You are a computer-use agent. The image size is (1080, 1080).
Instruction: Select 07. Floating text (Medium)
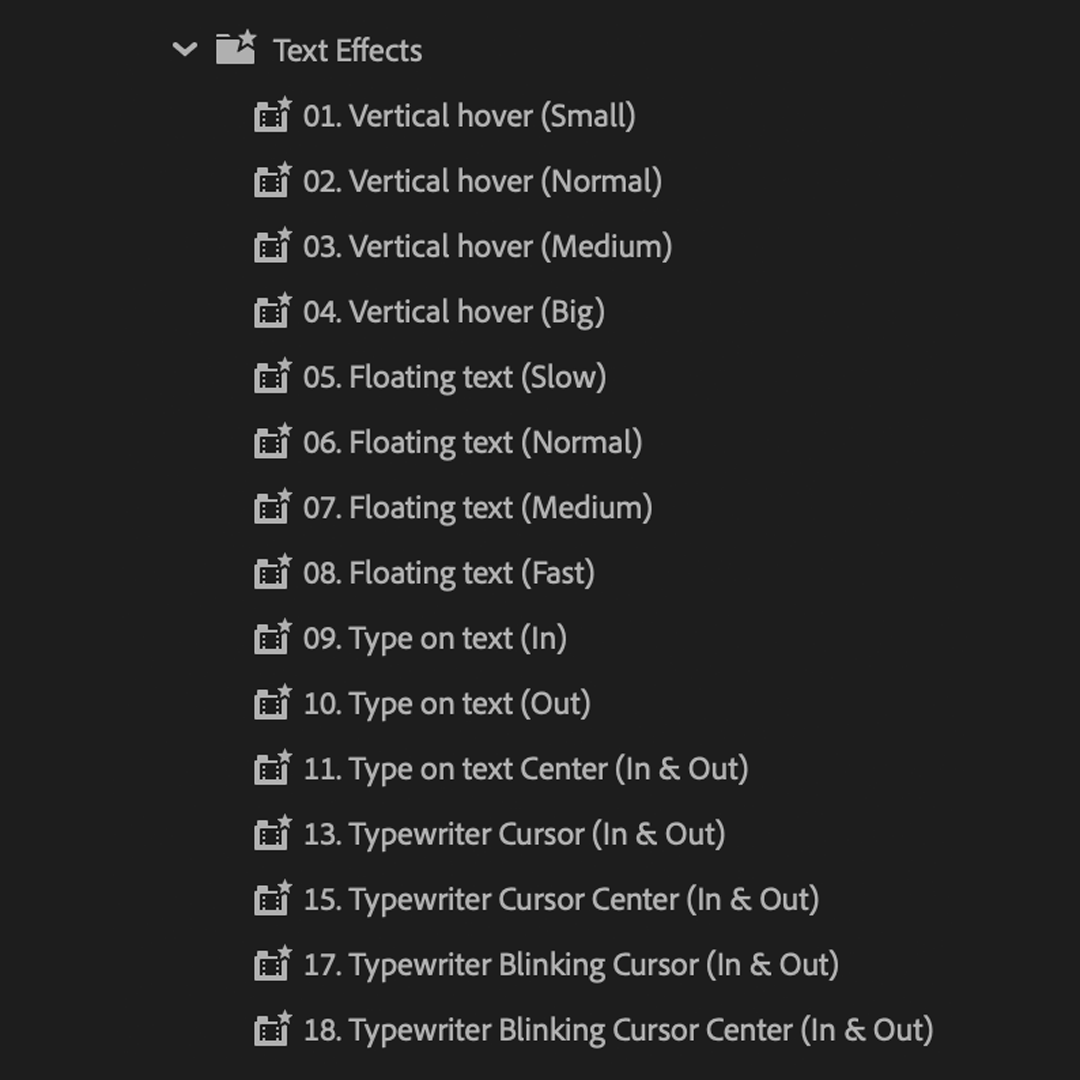click(x=477, y=507)
